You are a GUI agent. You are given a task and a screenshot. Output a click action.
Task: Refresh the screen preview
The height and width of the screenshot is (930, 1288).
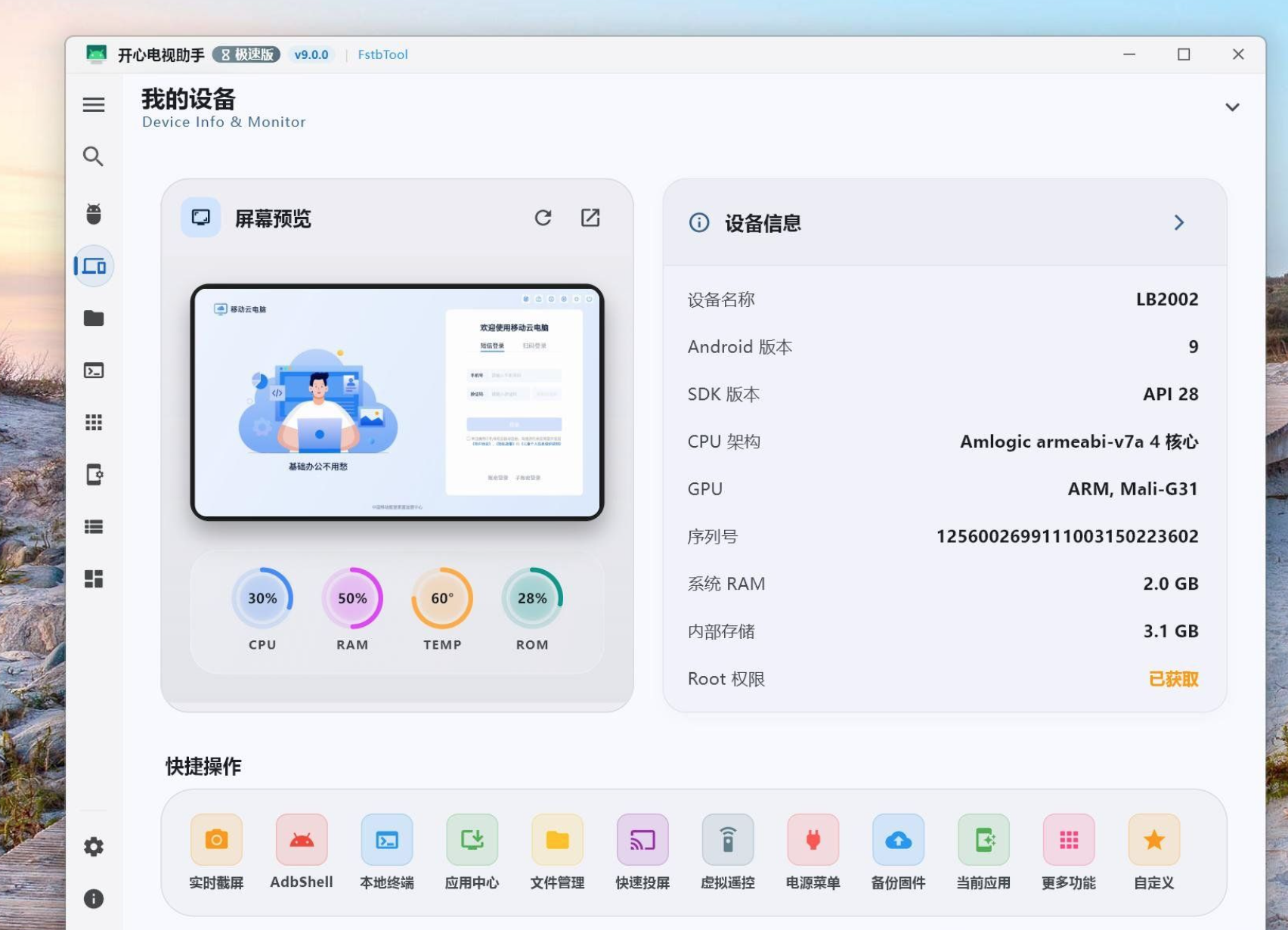pyautogui.click(x=543, y=218)
